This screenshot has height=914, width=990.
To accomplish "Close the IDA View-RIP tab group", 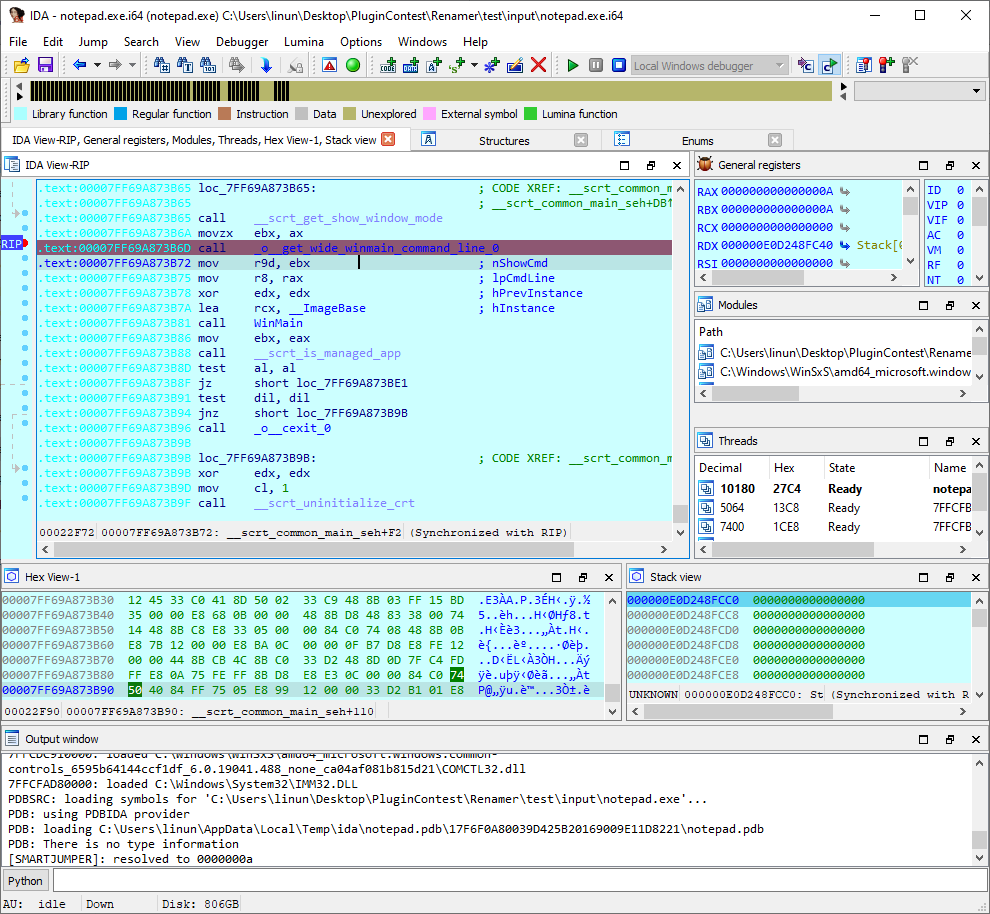I will (389, 139).
